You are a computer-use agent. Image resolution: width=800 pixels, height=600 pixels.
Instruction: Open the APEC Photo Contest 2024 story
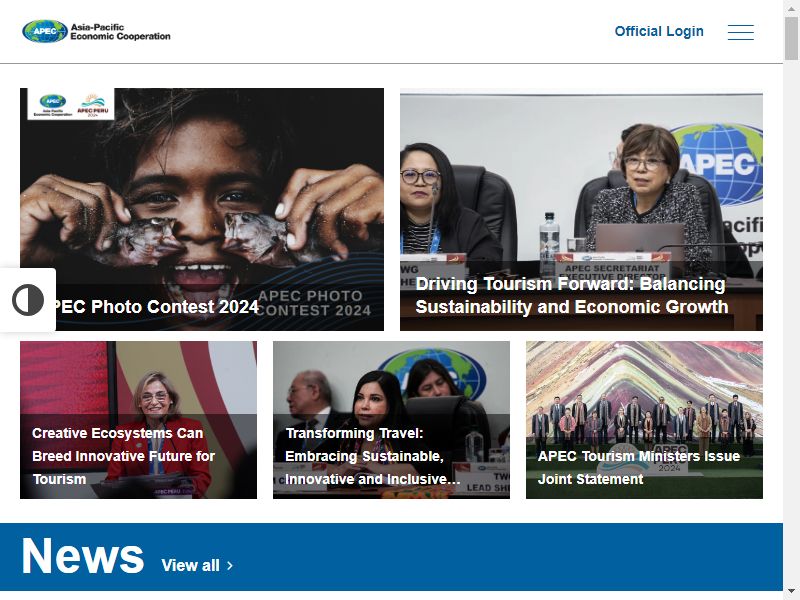(x=202, y=209)
